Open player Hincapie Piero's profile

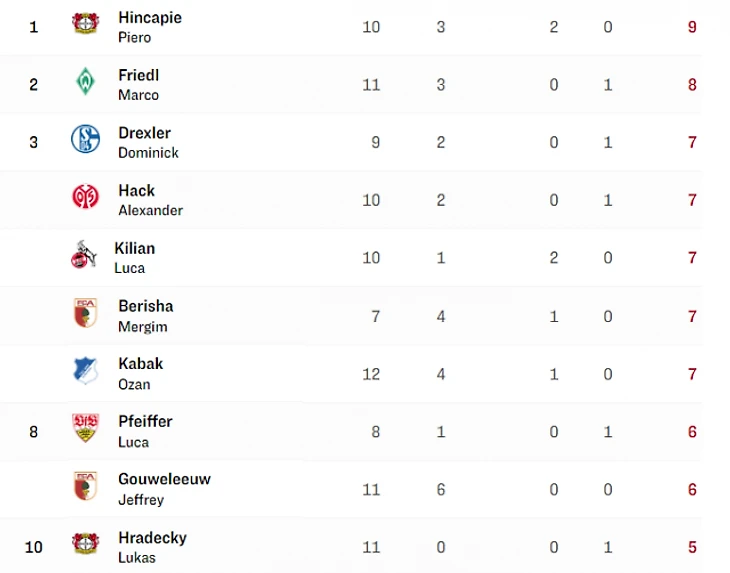point(150,27)
